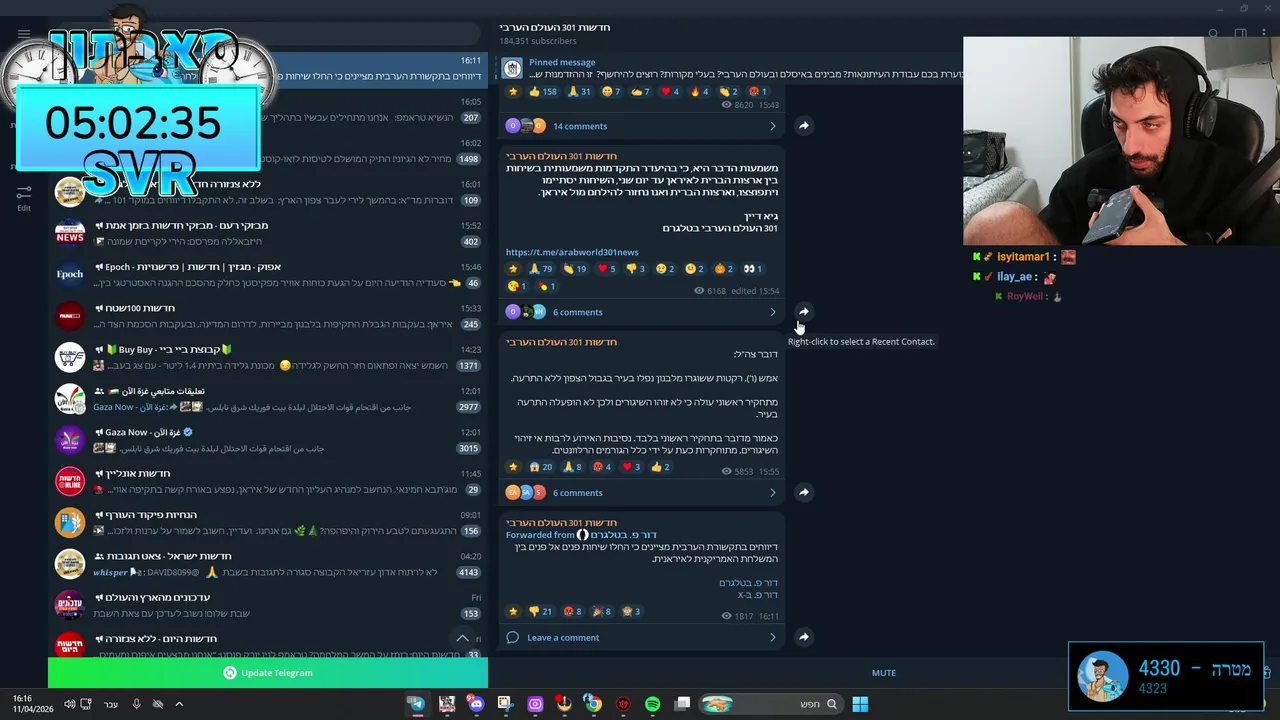Open the חדשות 100שטח chat
The height and width of the screenshot is (720, 1280).
[x=268, y=316]
